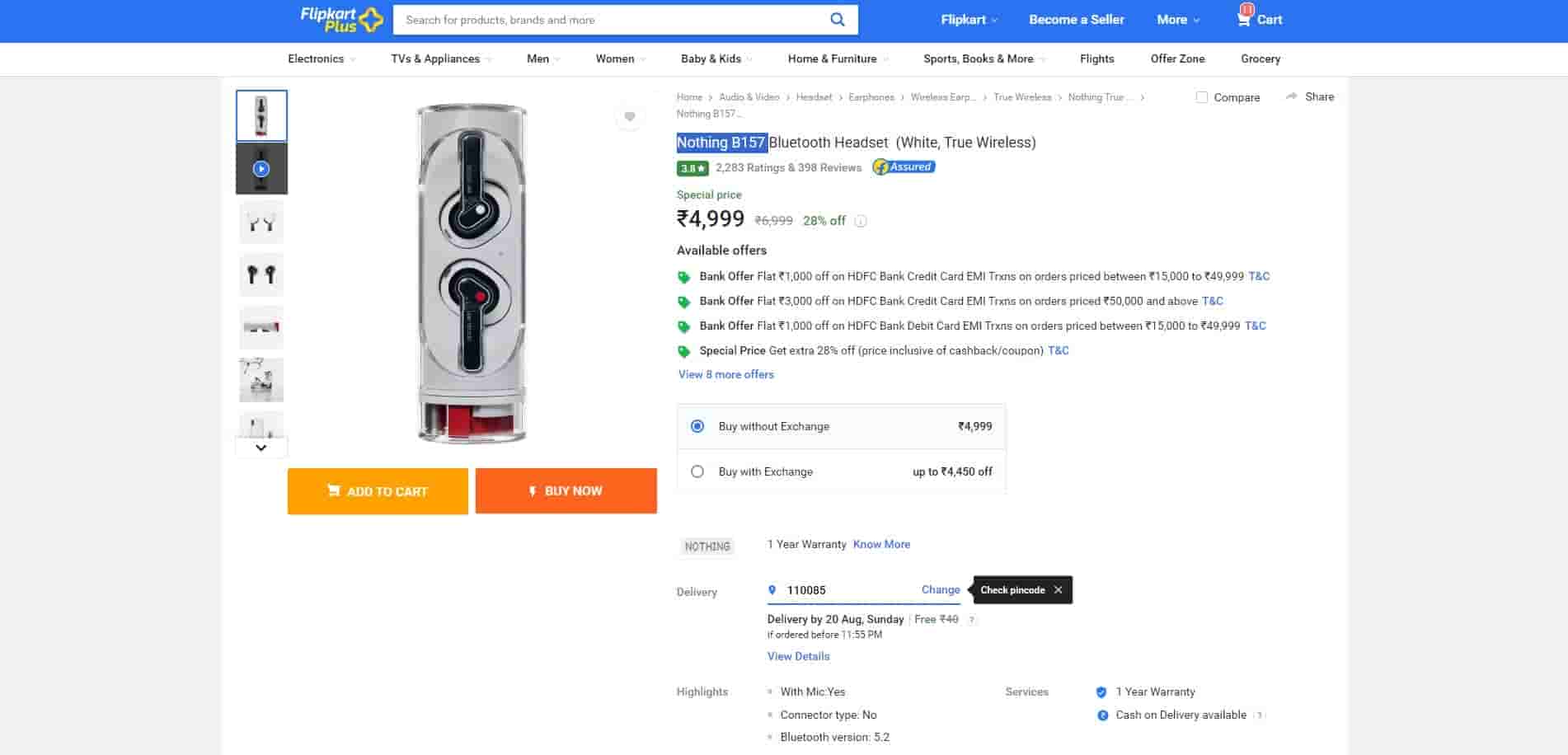Add product to wishlist heart icon
Viewport: 1568px width, 755px height.
pyautogui.click(x=630, y=117)
